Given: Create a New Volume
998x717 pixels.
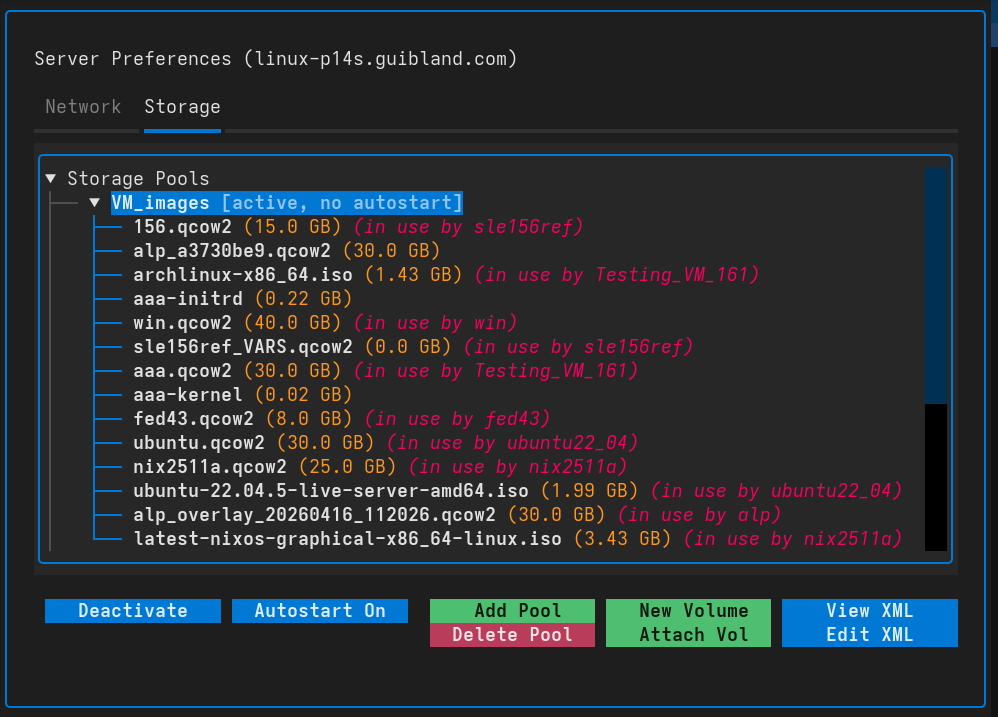Looking at the screenshot, I should (x=693, y=611).
